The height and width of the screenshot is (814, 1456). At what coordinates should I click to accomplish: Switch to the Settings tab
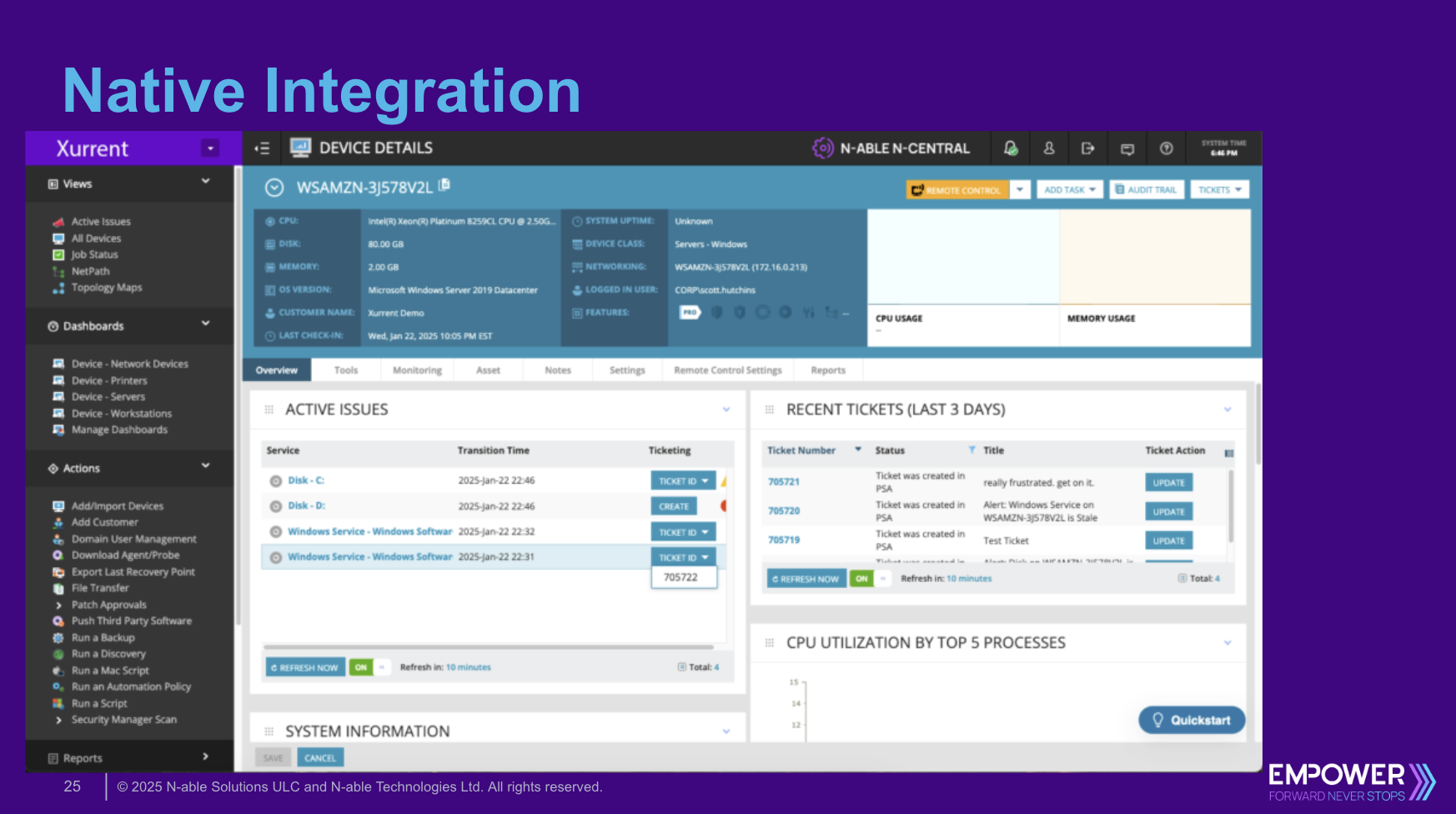(627, 370)
